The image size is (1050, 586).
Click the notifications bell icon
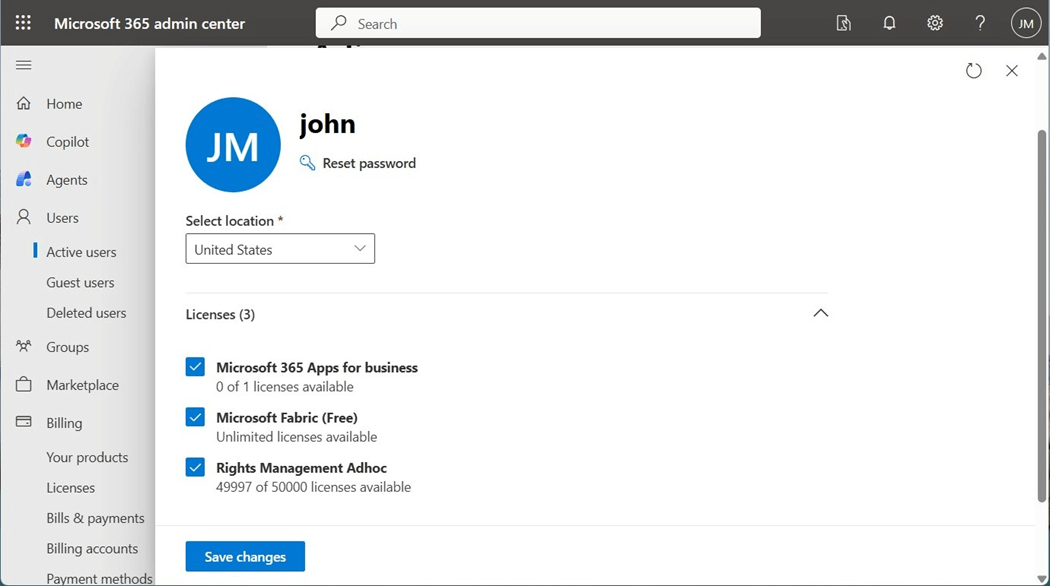click(x=889, y=23)
